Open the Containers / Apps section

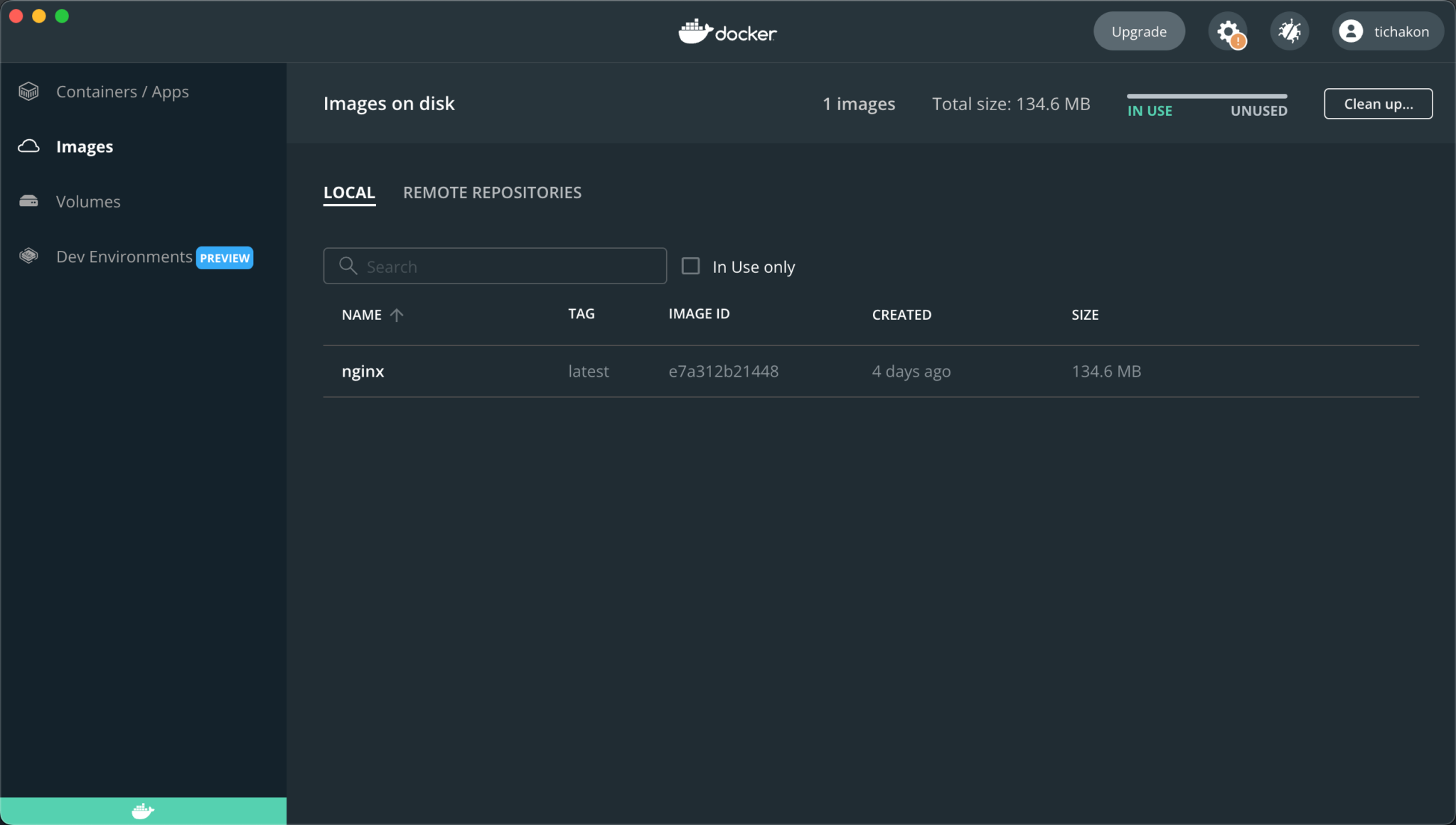[122, 91]
